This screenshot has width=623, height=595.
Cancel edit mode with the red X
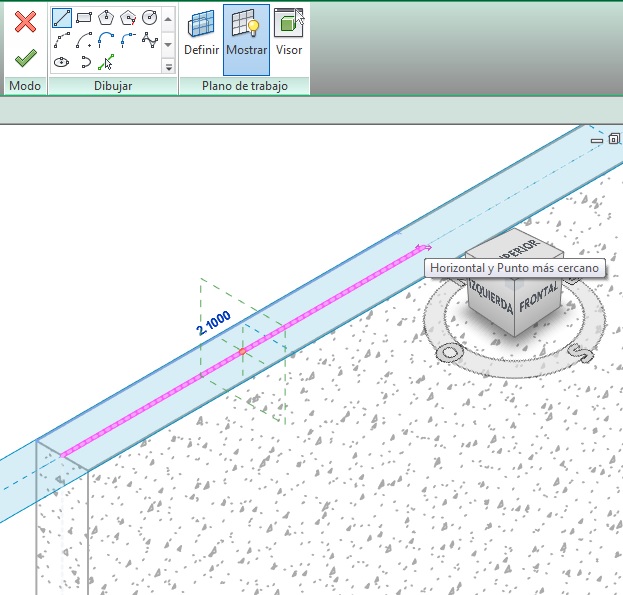coord(25,22)
